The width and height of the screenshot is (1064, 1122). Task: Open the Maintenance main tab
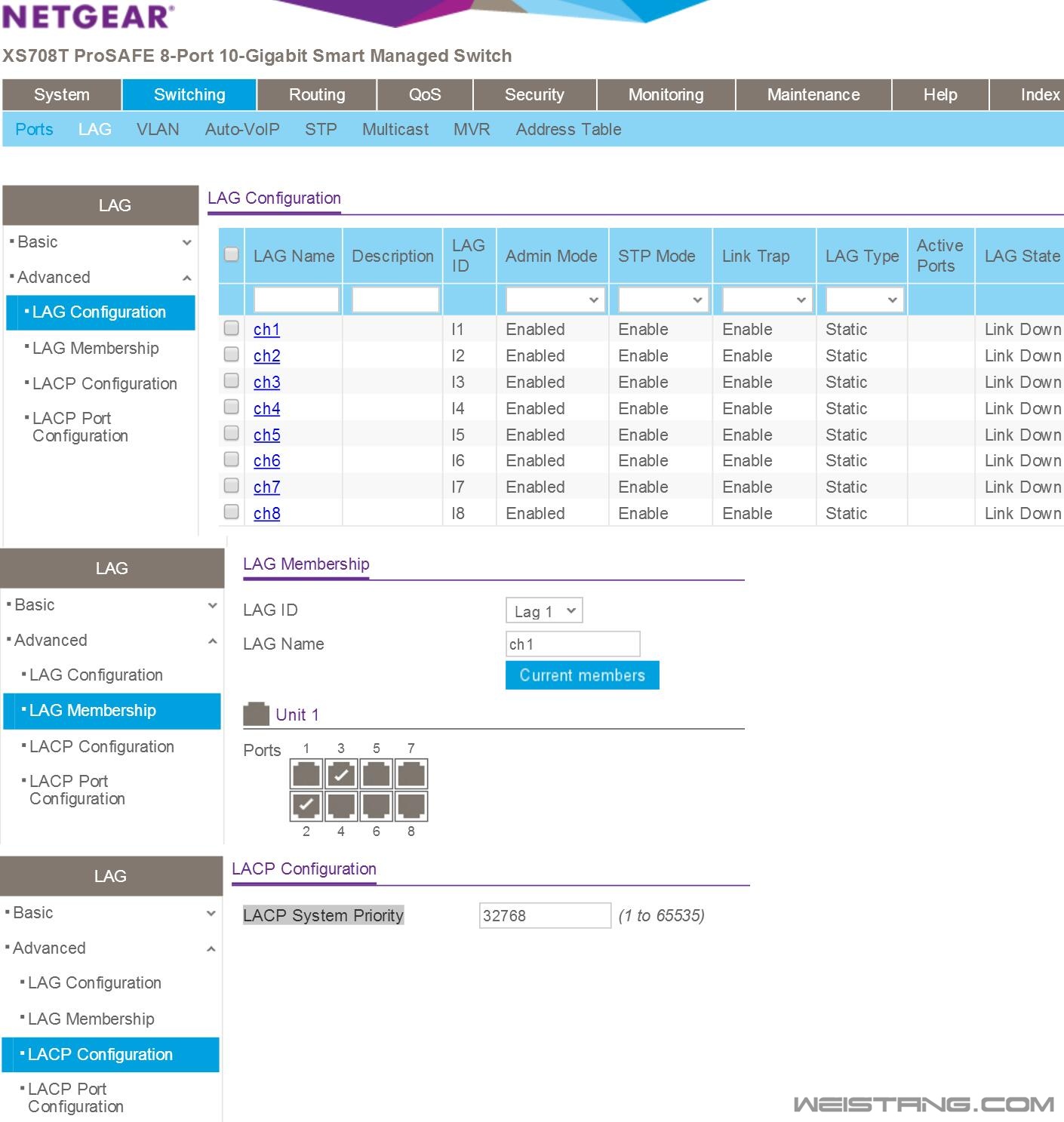(x=813, y=95)
